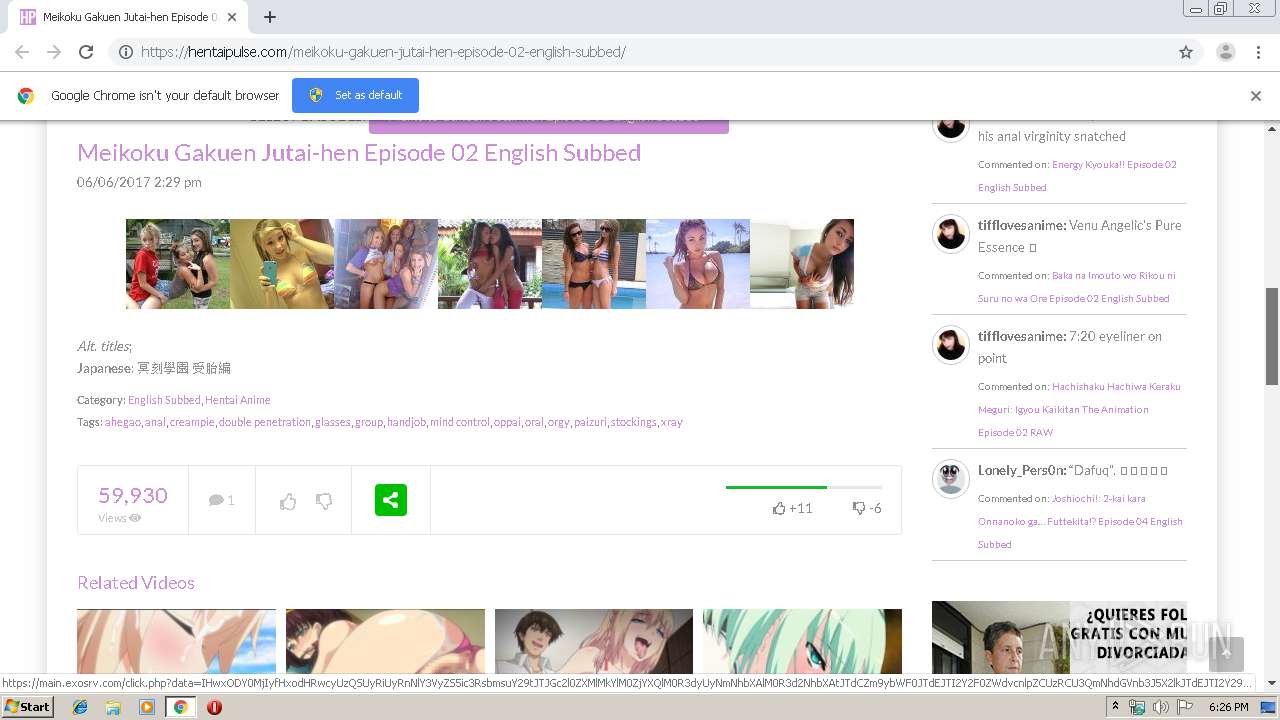
Task: Click the Chrome icon in taskbar
Action: [x=180, y=707]
